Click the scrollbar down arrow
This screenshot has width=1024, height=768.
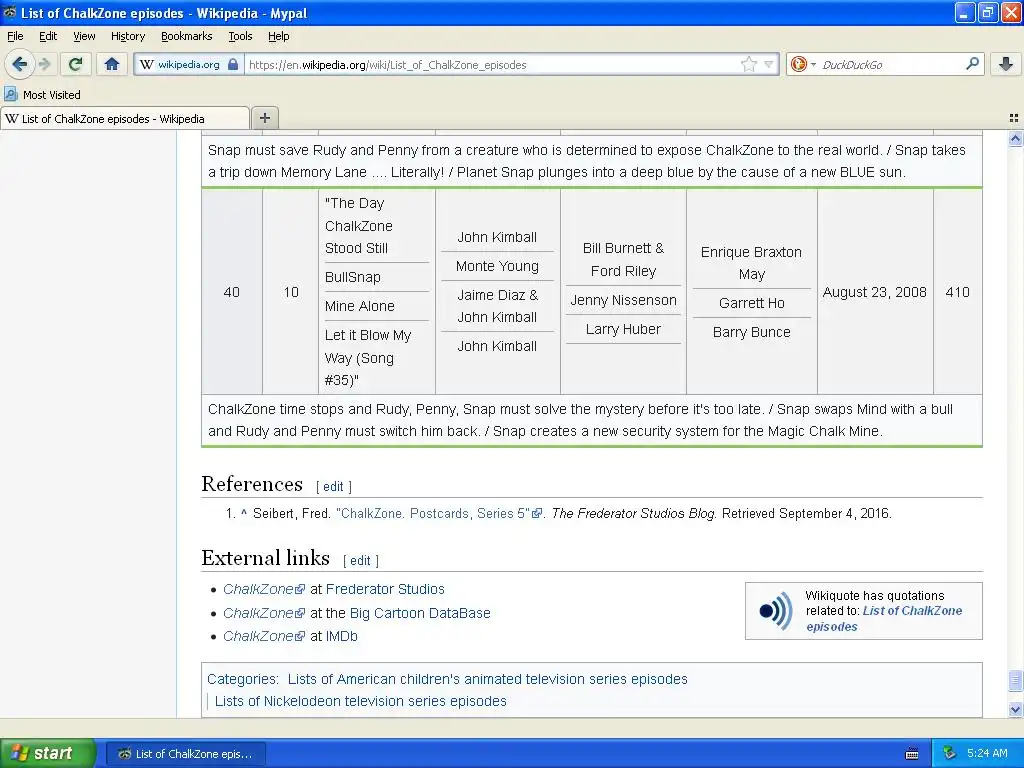[1015, 710]
